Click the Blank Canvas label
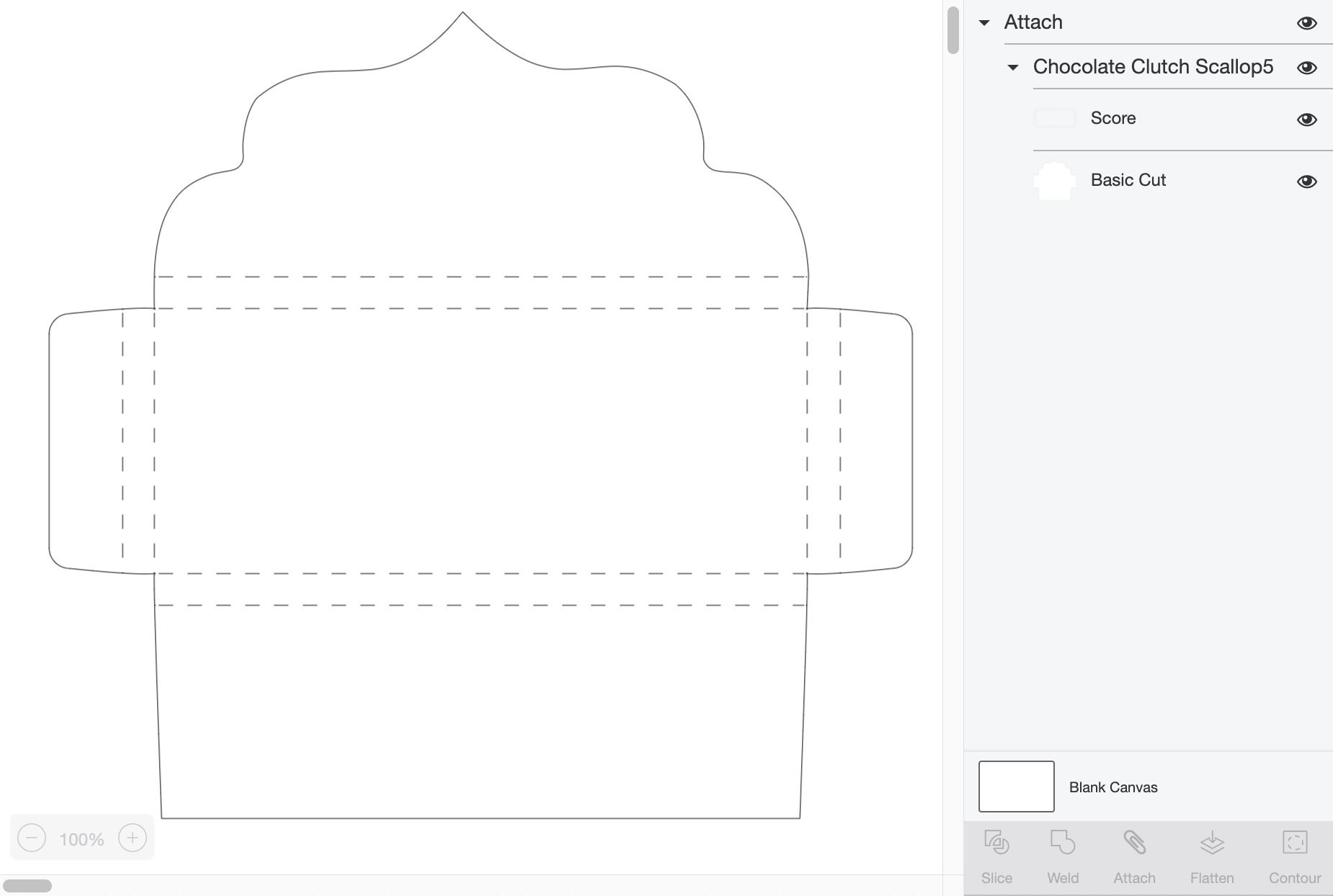 (1113, 787)
